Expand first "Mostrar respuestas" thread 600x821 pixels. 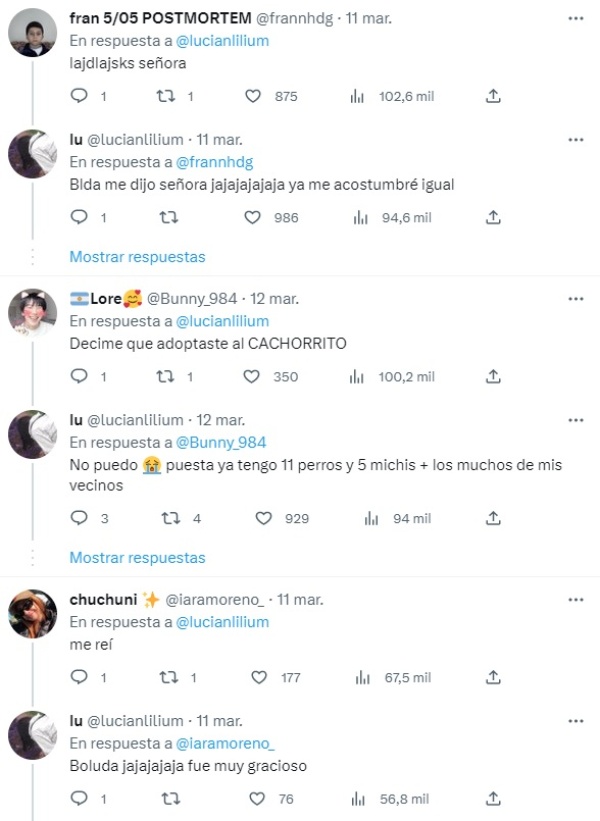pyautogui.click(x=137, y=257)
